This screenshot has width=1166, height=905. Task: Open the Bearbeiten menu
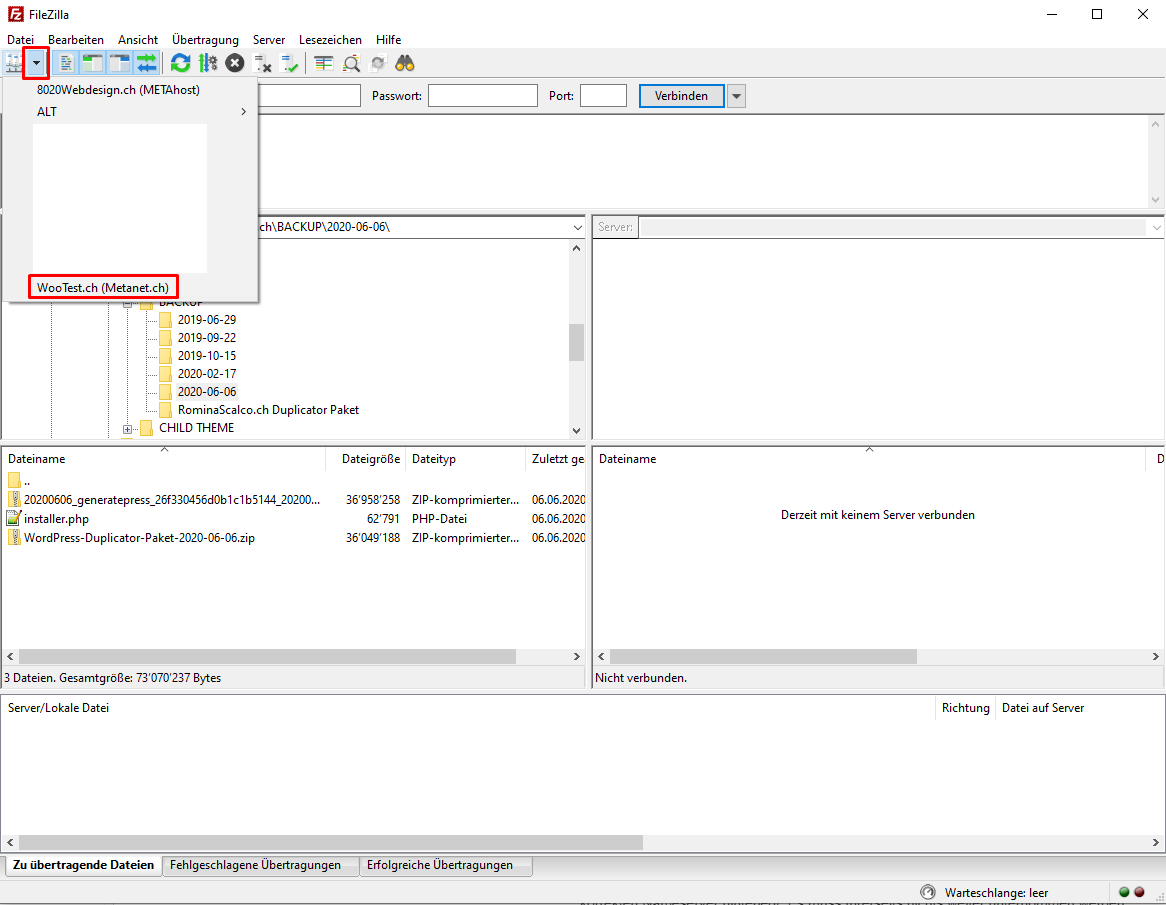tap(76, 39)
